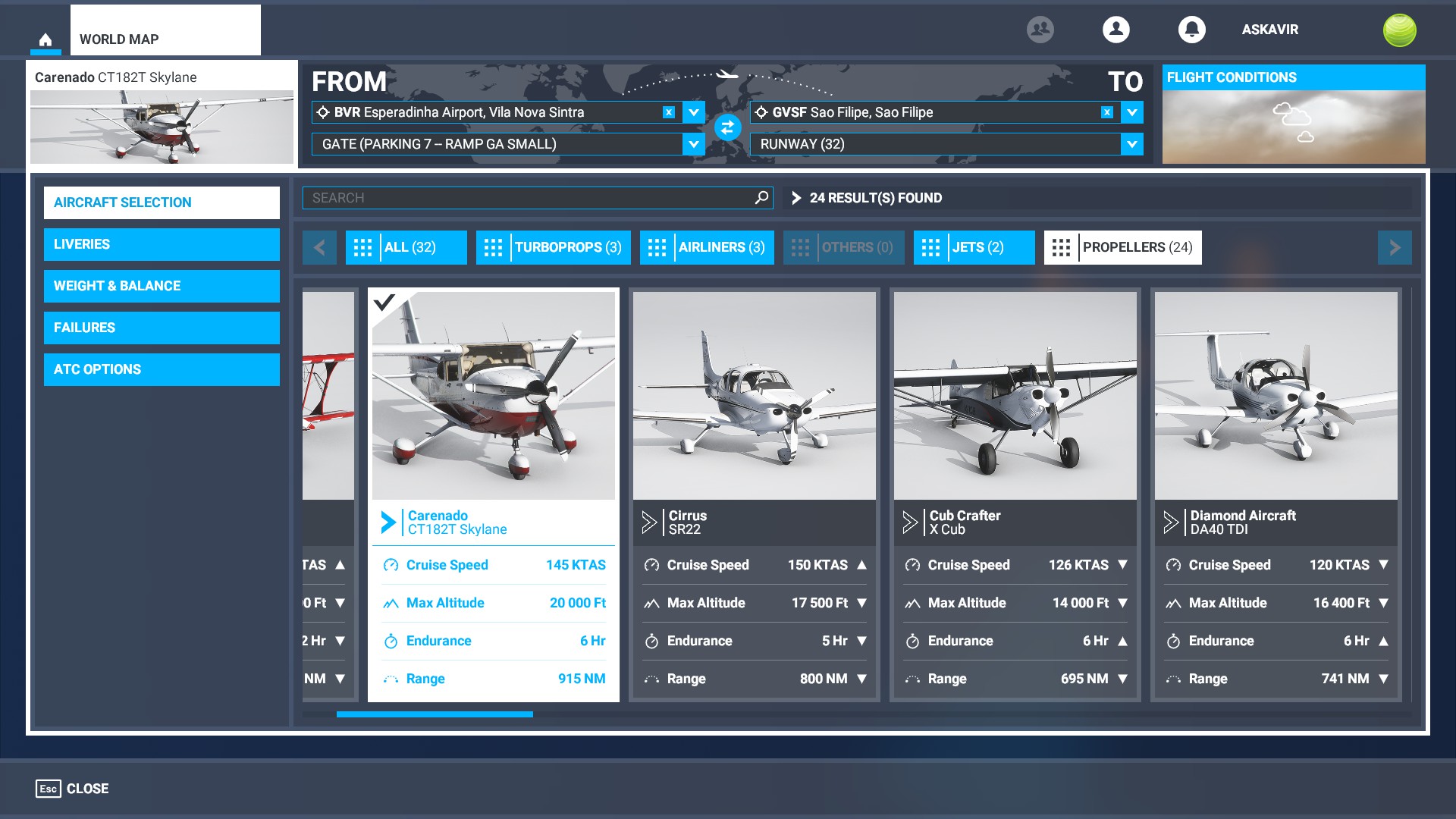Select the JETS (2) filter
This screenshot has width=1456, height=819.
click(974, 247)
